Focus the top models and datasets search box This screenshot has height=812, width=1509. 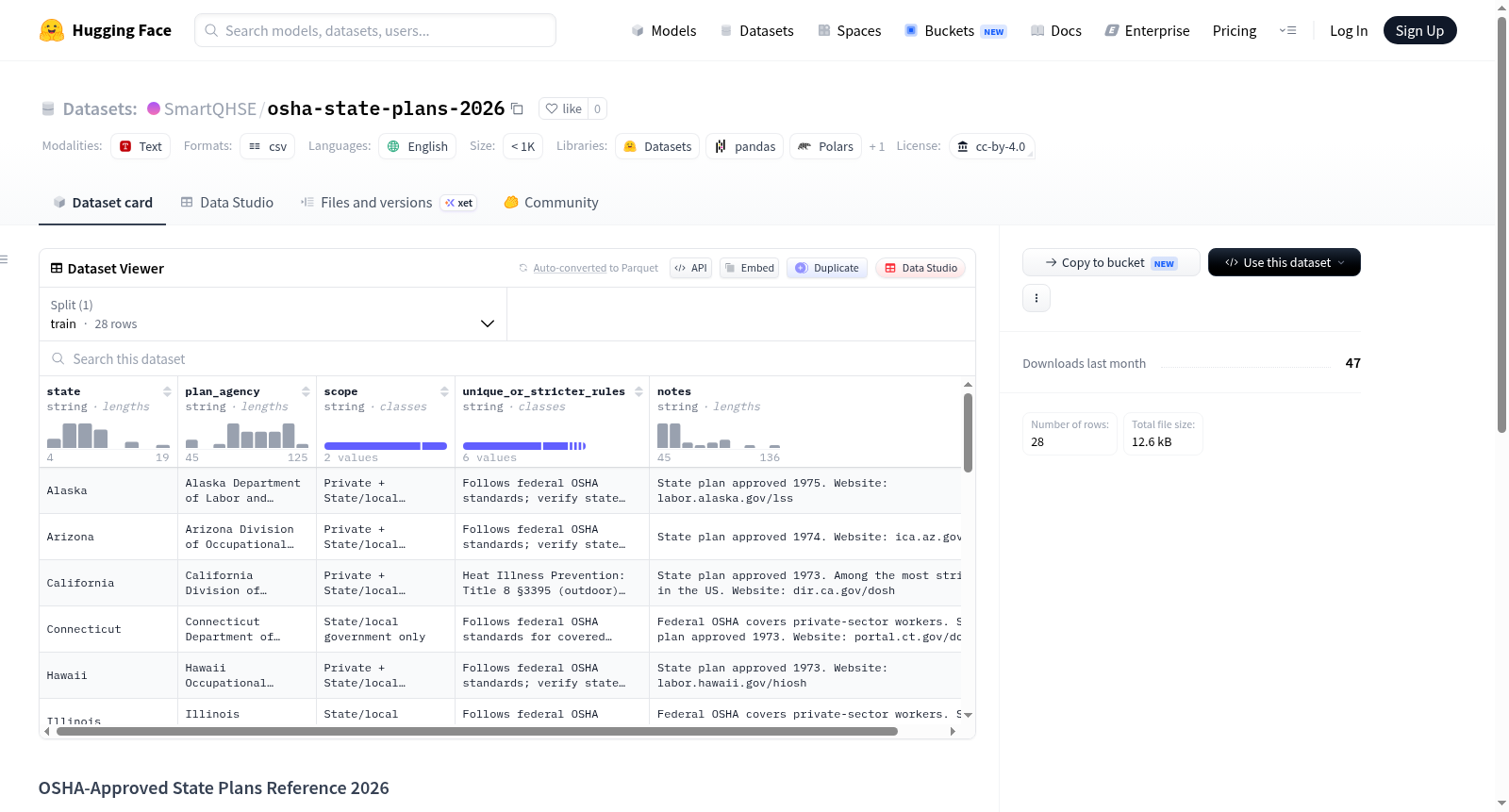click(375, 30)
